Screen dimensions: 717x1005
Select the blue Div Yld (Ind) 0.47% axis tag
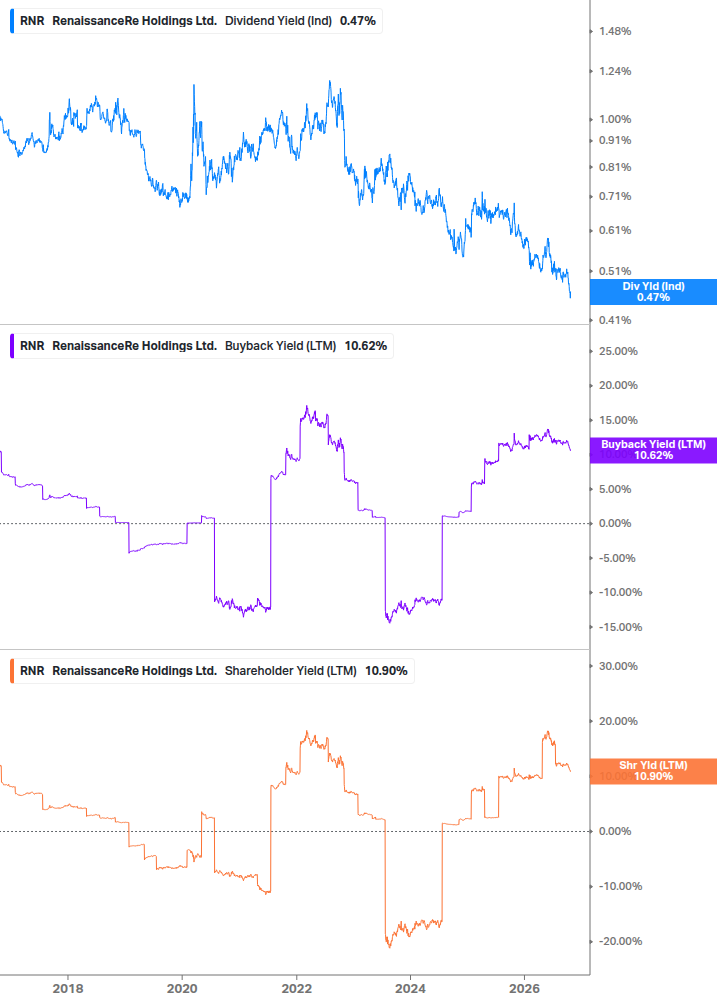coord(653,292)
